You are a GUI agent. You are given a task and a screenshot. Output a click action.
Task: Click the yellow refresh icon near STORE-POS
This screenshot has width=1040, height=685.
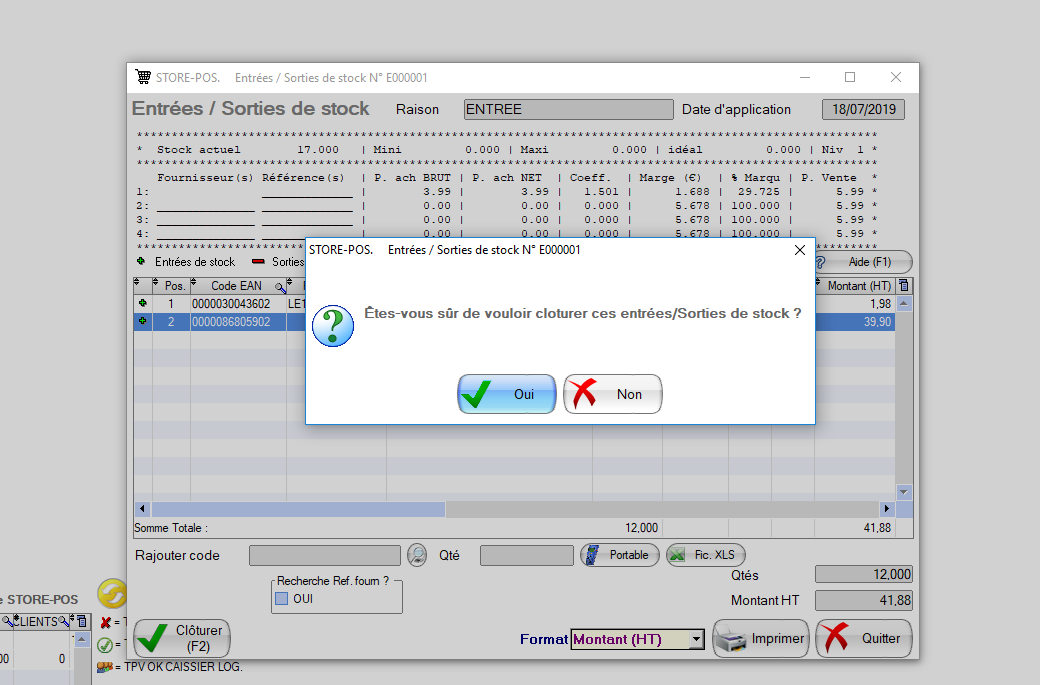coord(112,593)
